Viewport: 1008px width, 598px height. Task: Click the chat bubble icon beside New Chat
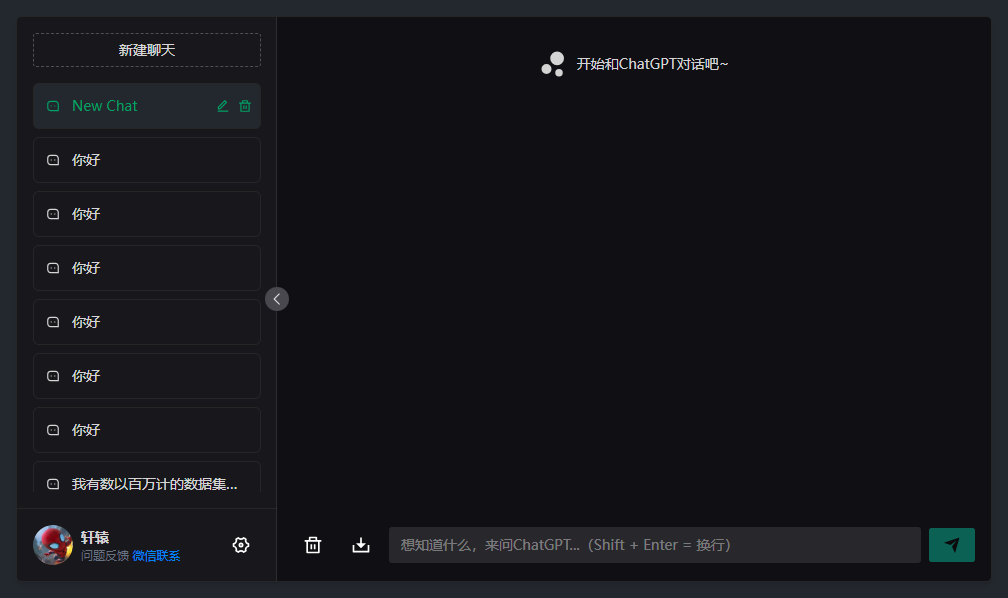coord(53,106)
